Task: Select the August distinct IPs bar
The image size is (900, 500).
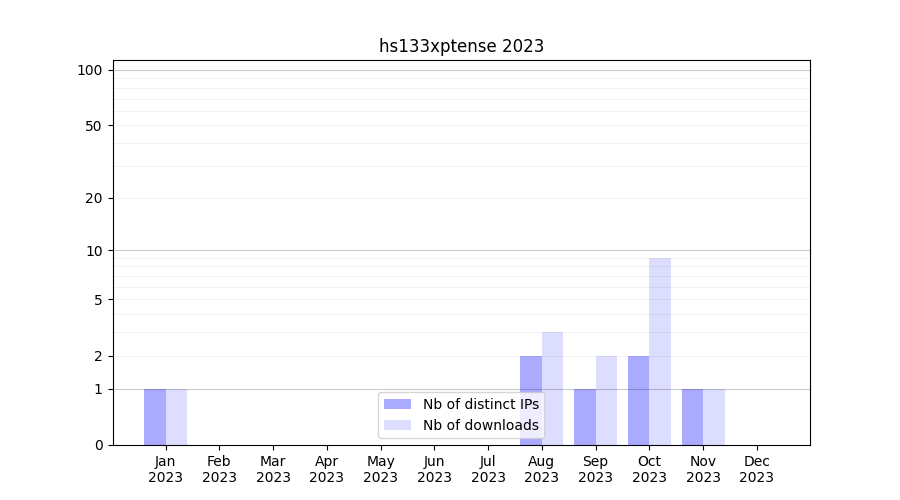Action: pyautogui.click(x=531, y=400)
